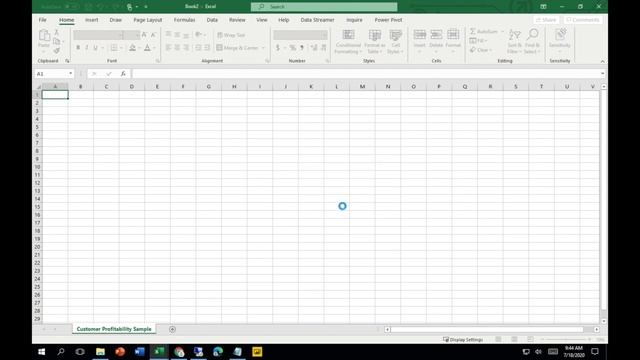The image size is (640, 360).
Task: Select the Customer Profitability Sample sheet tab
Action: 114,329
